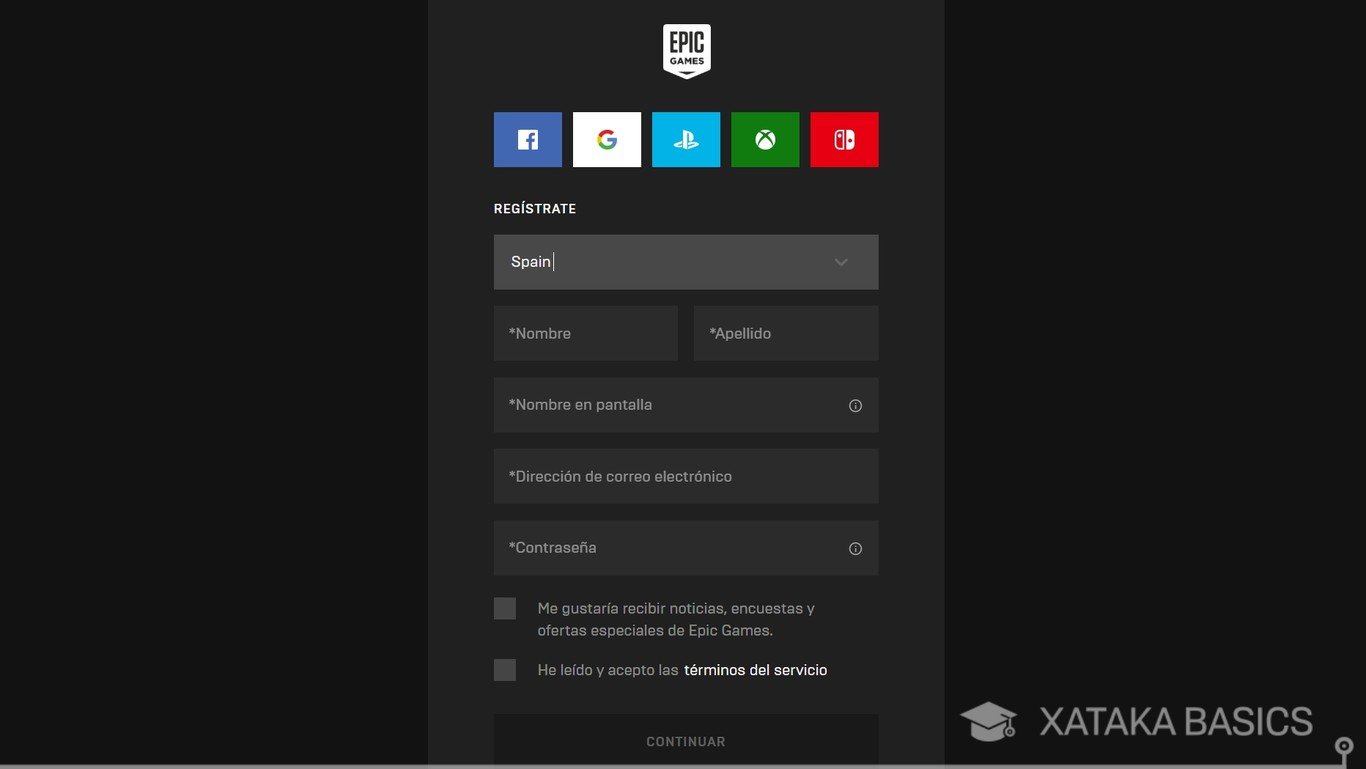The image size is (1366, 769).
Task: Click the Epic Games logo
Action: (686, 51)
